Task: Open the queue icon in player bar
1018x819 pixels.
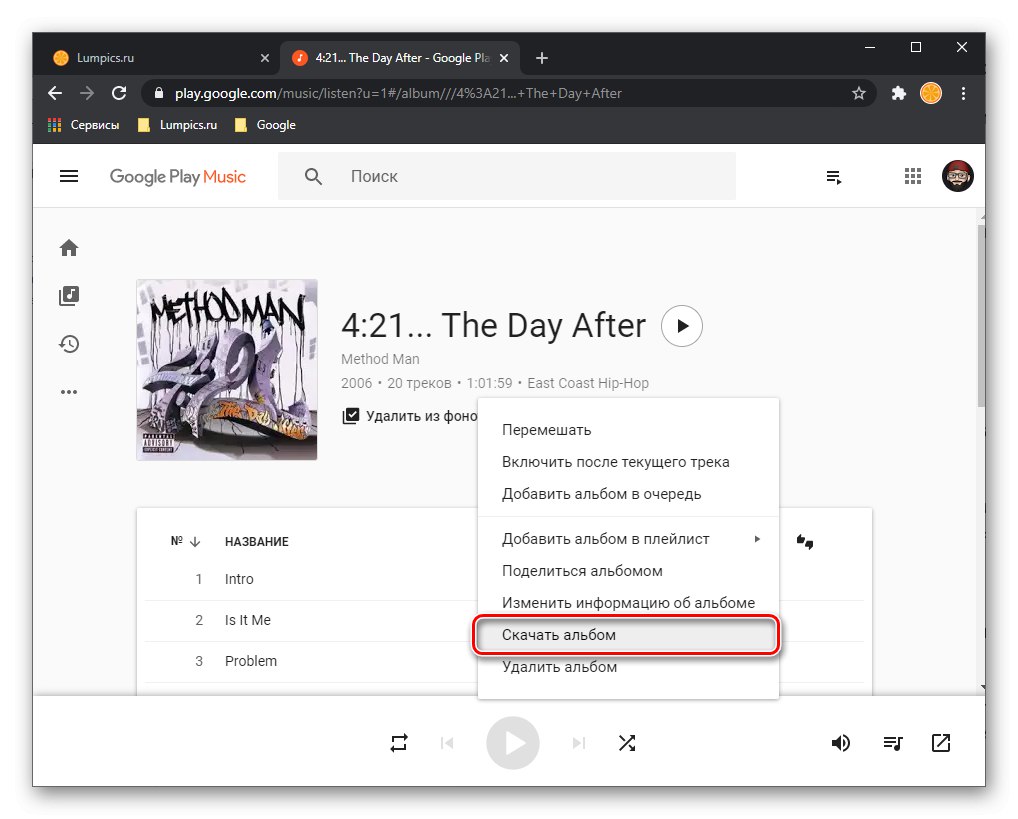Action: (893, 743)
